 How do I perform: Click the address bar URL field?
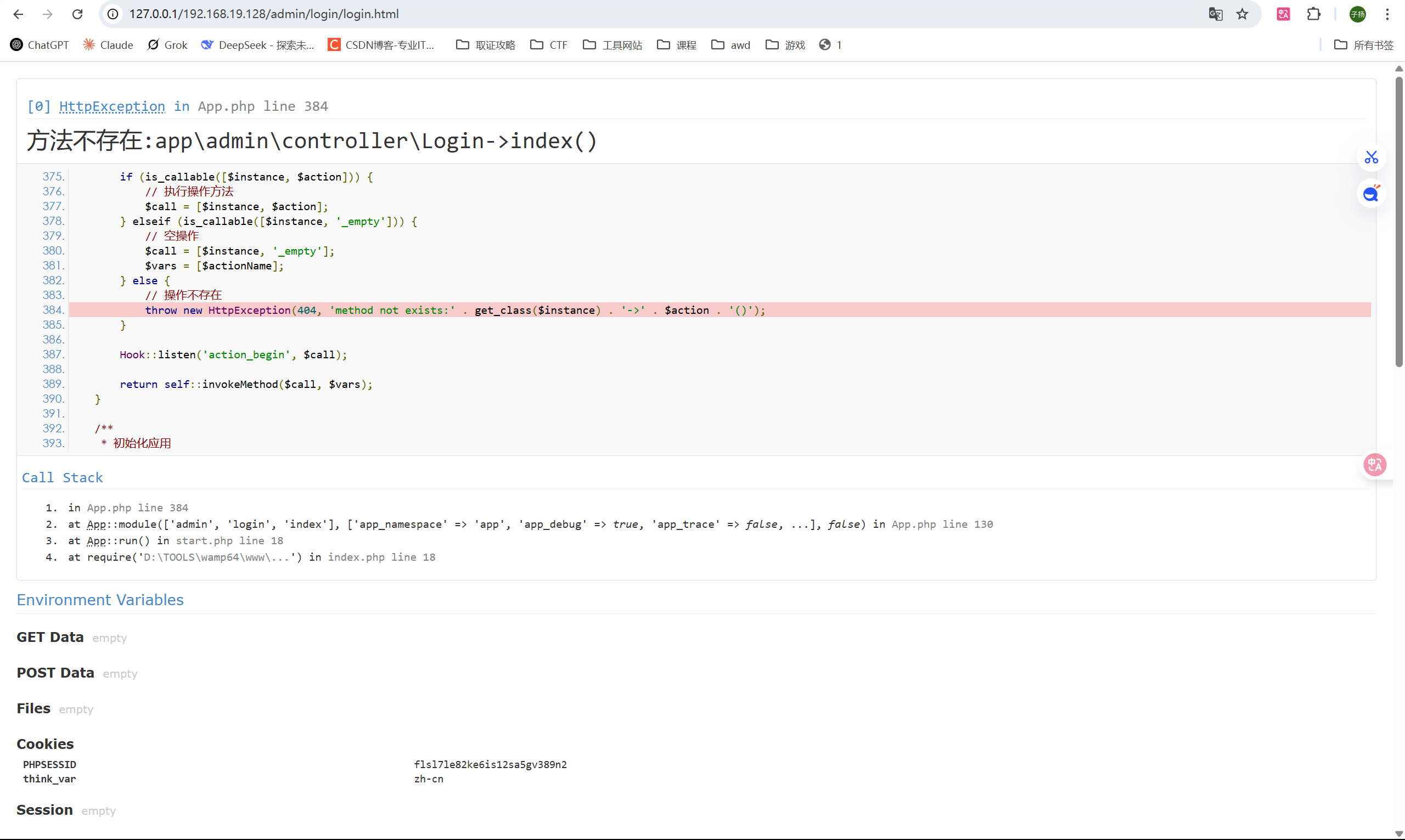(x=623, y=14)
